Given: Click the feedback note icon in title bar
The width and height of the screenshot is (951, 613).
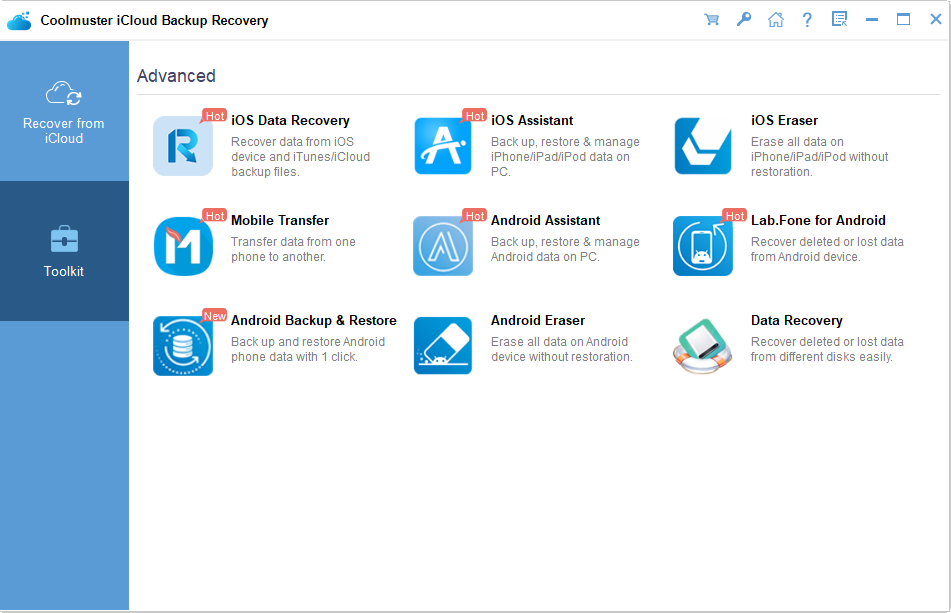Looking at the screenshot, I should (x=839, y=19).
